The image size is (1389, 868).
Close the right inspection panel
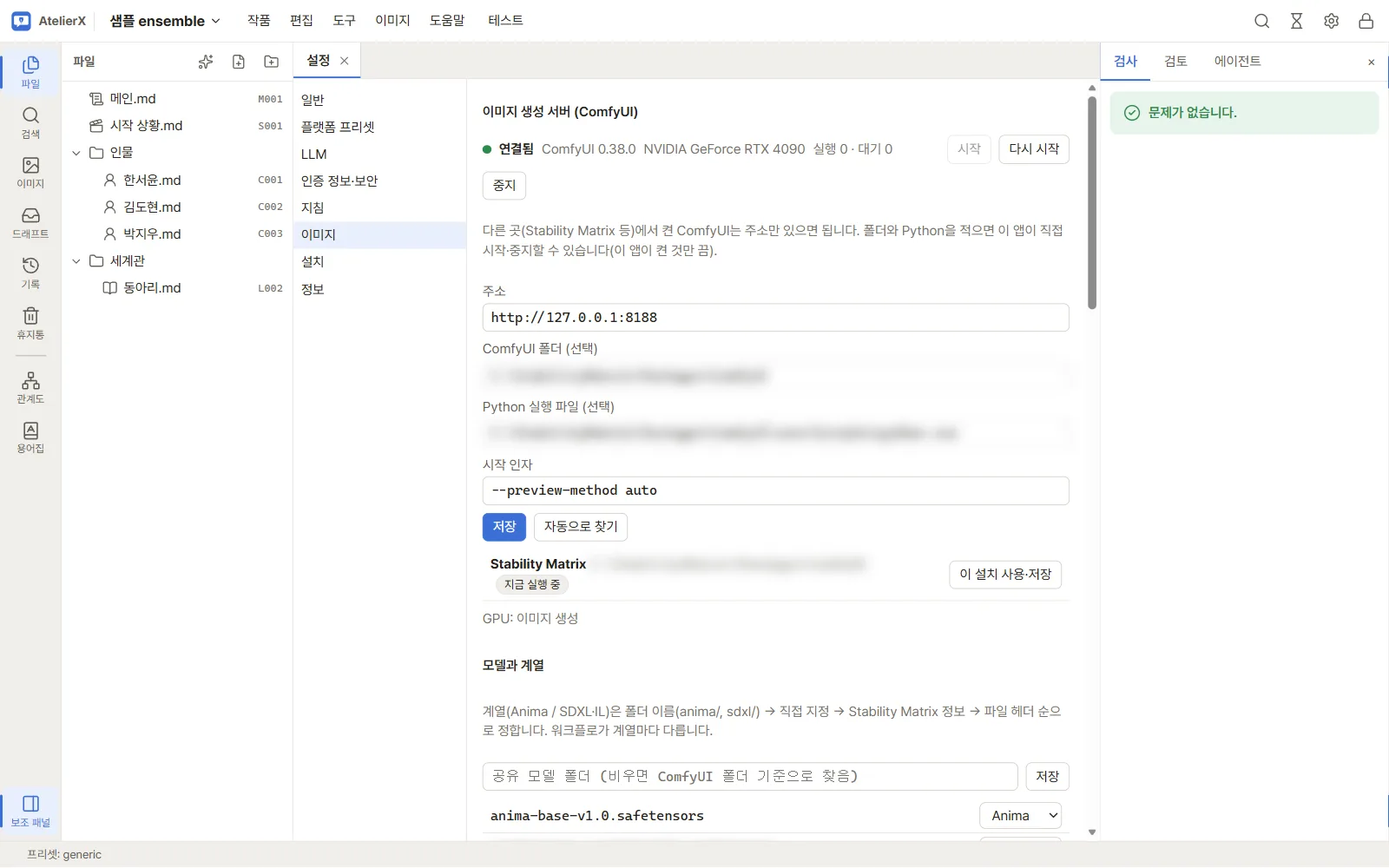(x=1372, y=62)
